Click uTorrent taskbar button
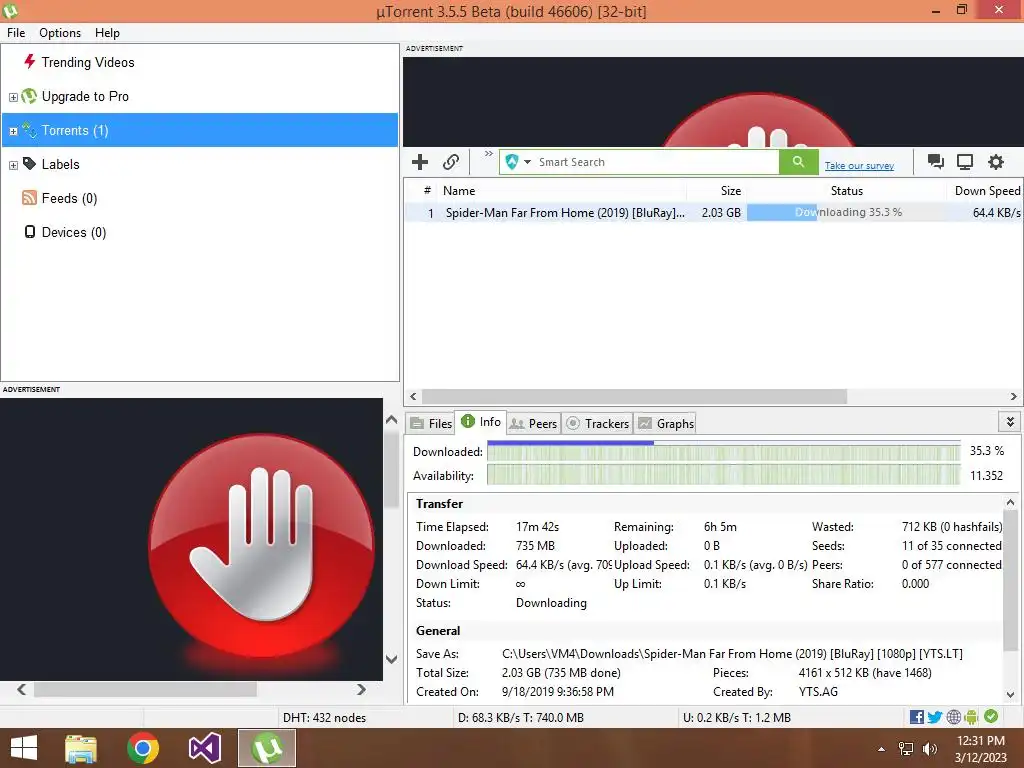 click(x=266, y=748)
